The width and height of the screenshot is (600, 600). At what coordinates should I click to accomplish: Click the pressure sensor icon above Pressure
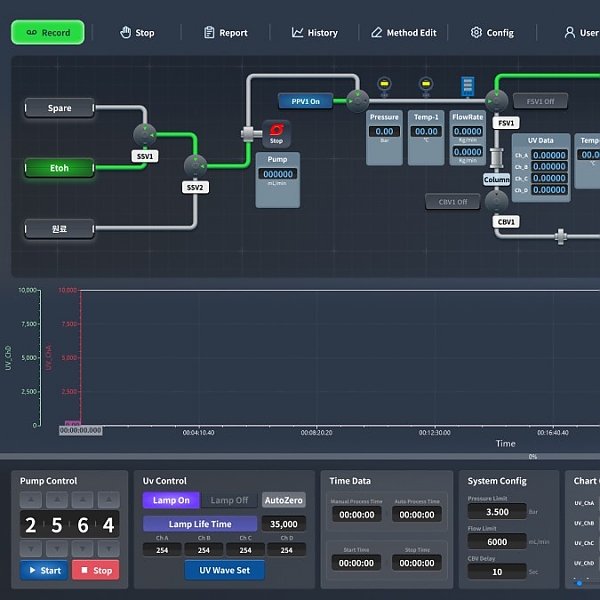tap(384, 83)
